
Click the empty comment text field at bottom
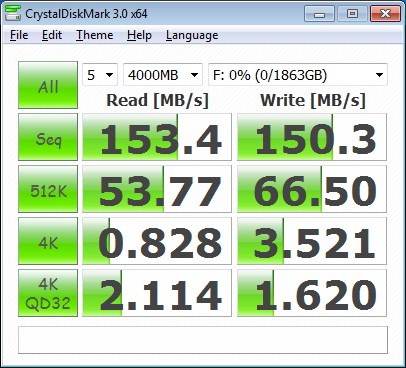click(203, 340)
